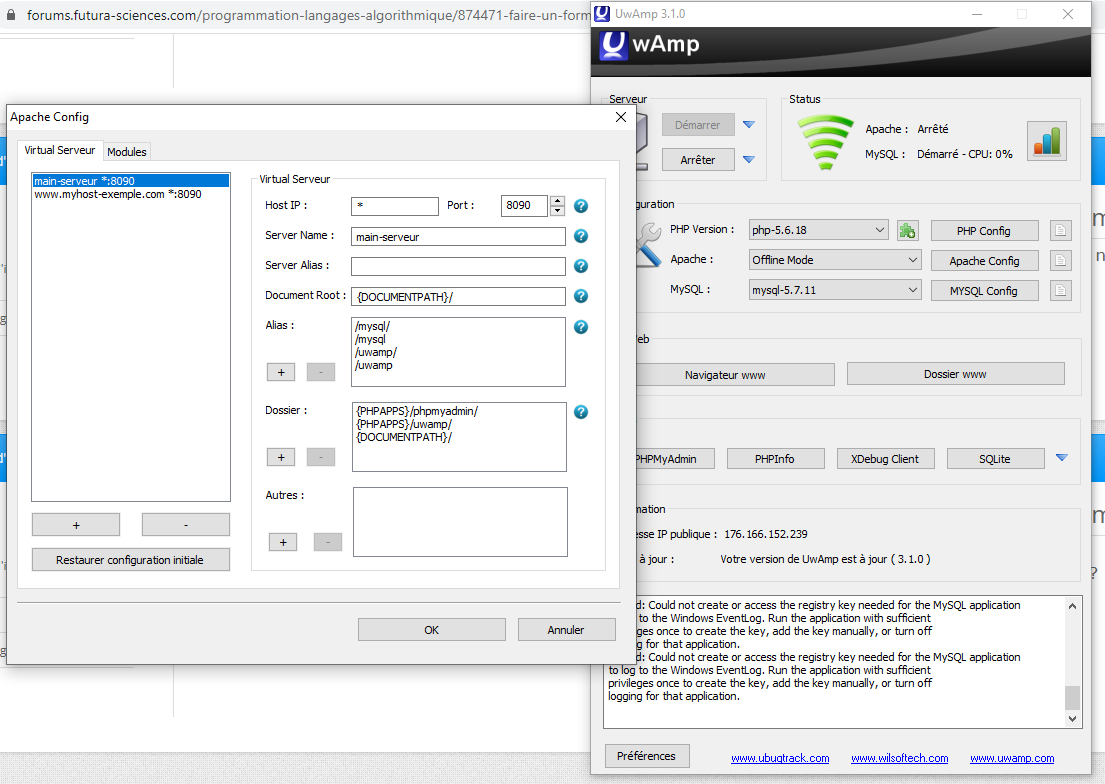Select {PHPAPPS}/uwamp/ in Dossier list

[404, 424]
